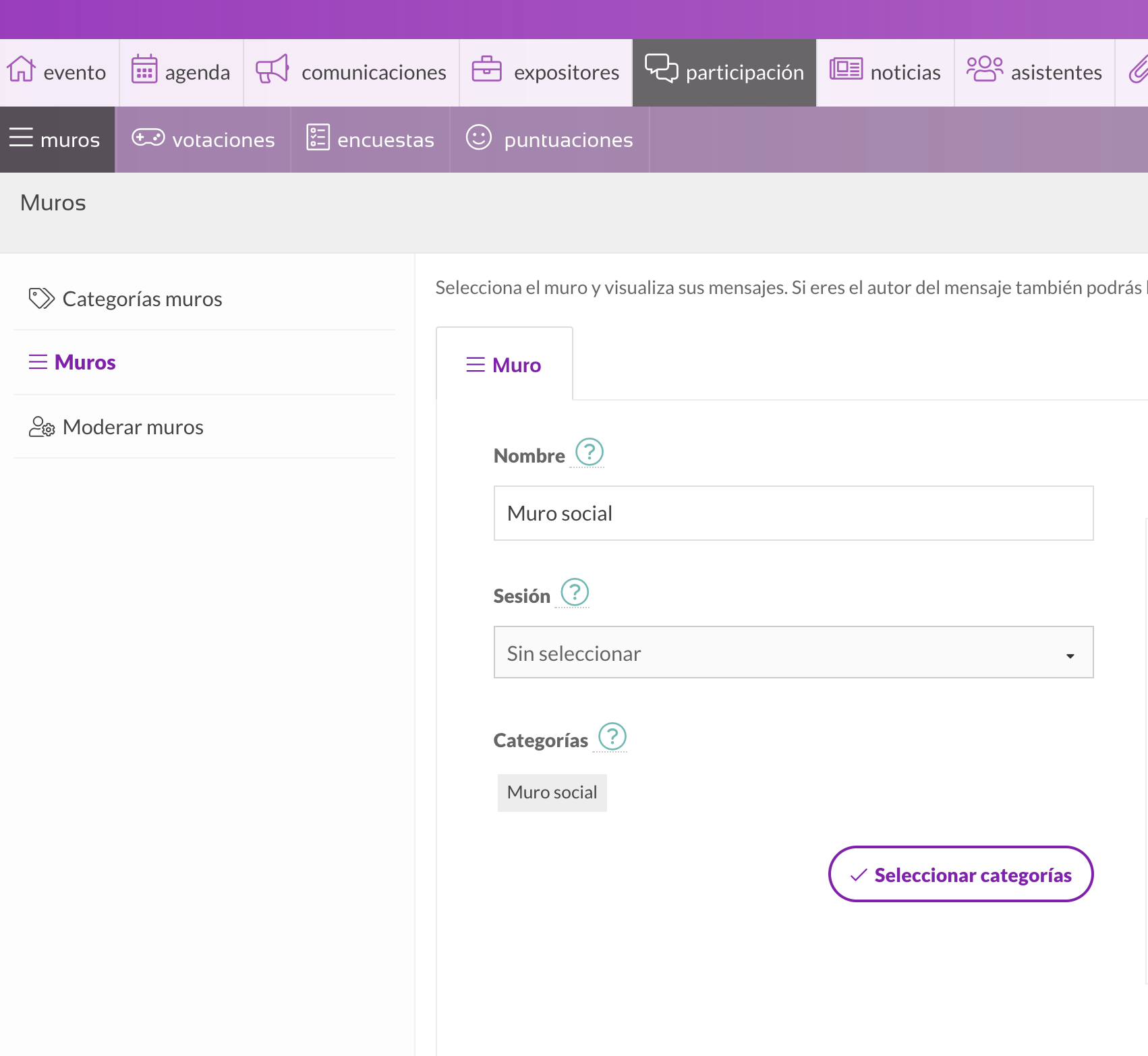Viewport: 1148px width, 1056px height.
Task: Click the encuestas checklist icon
Action: tap(318, 137)
